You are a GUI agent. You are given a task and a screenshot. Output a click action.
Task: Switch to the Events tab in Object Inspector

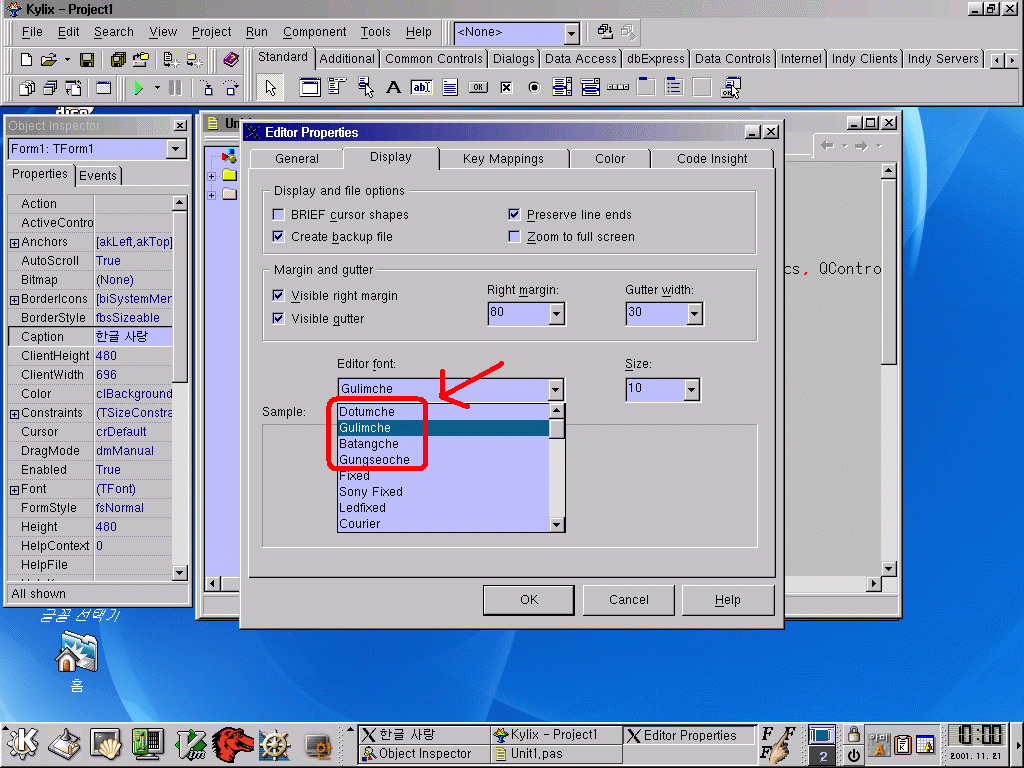pyautogui.click(x=97, y=176)
